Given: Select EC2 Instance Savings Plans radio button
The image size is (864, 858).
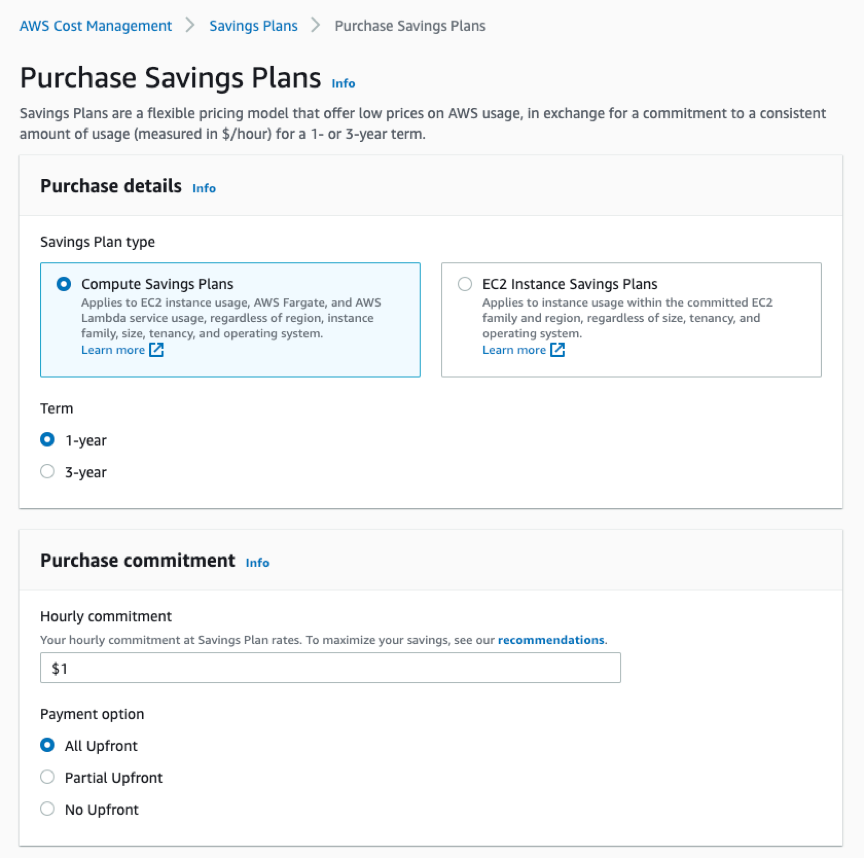Looking at the screenshot, I should click(464, 284).
